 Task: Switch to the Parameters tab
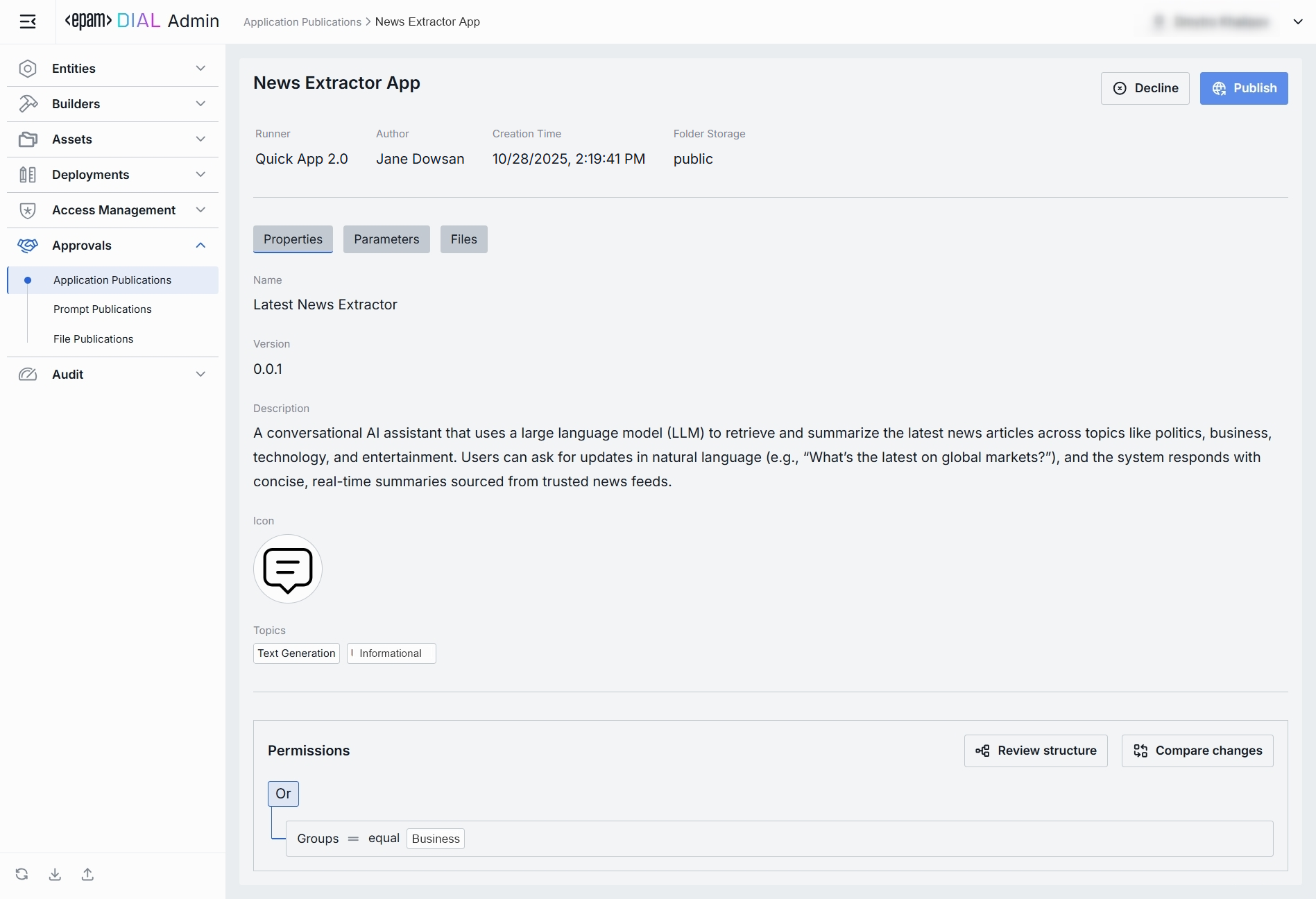386,239
